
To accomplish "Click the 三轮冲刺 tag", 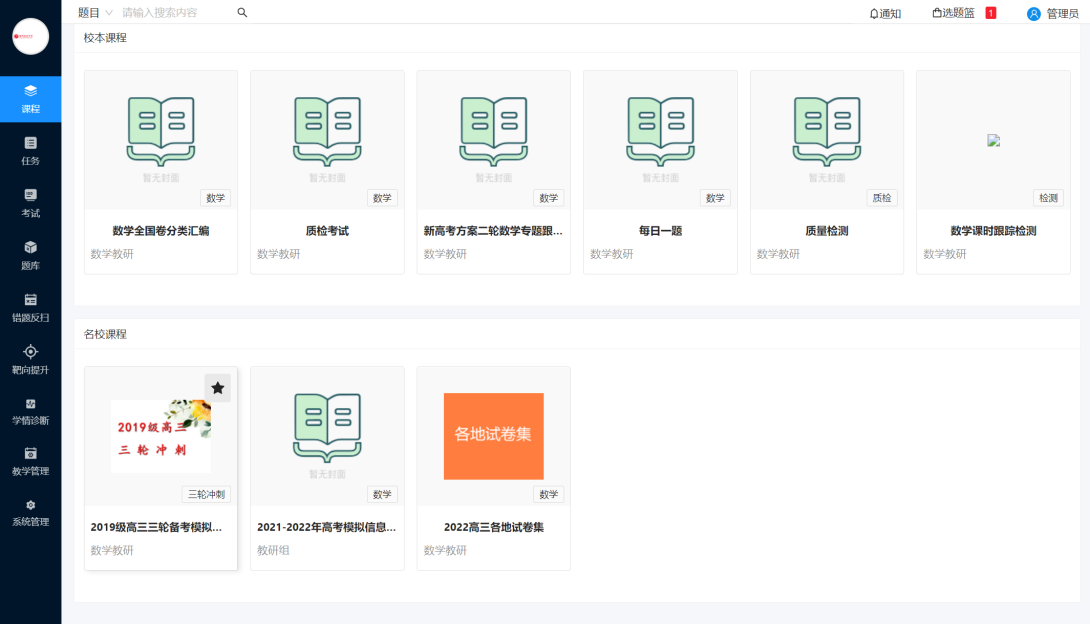I will pyautogui.click(x=206, y=494).
